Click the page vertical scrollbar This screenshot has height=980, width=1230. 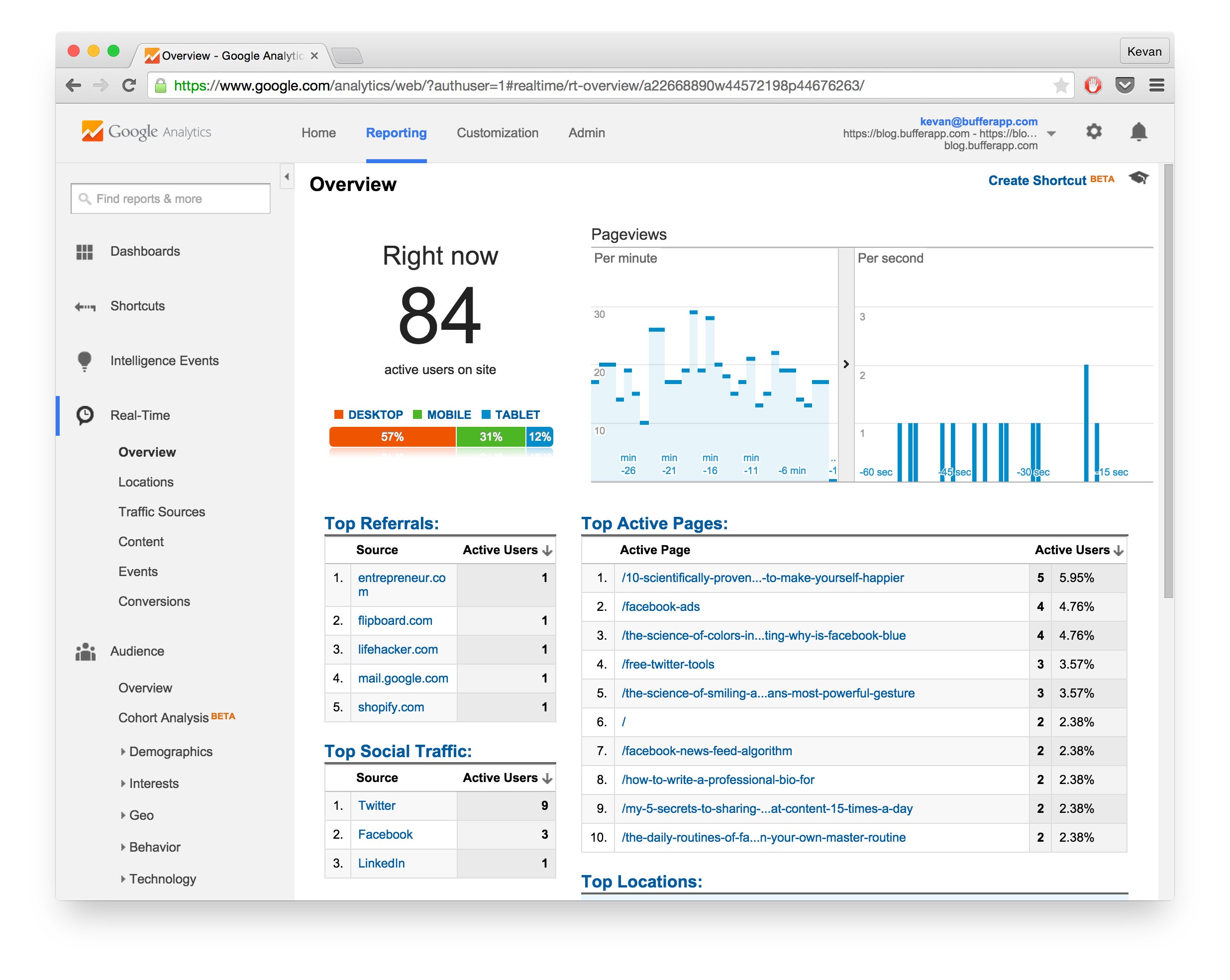pos(1168,381)
